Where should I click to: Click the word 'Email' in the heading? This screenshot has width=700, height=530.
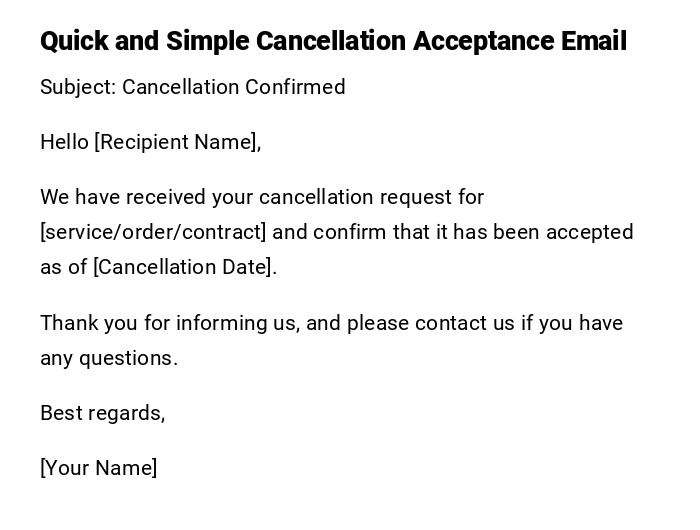click(595, 41)
